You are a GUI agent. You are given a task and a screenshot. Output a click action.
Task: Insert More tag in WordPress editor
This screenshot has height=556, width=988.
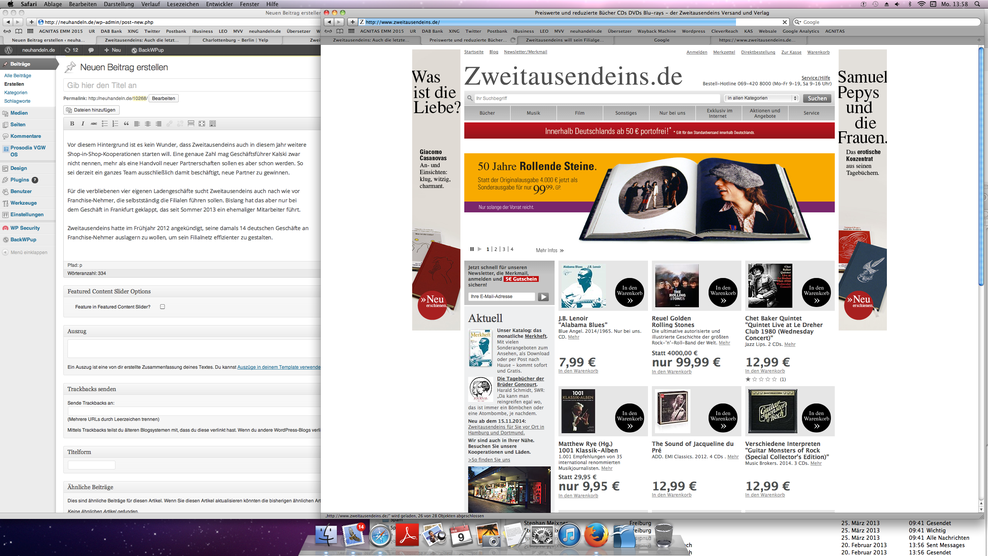pyautogui.click(x=191, y=124)
